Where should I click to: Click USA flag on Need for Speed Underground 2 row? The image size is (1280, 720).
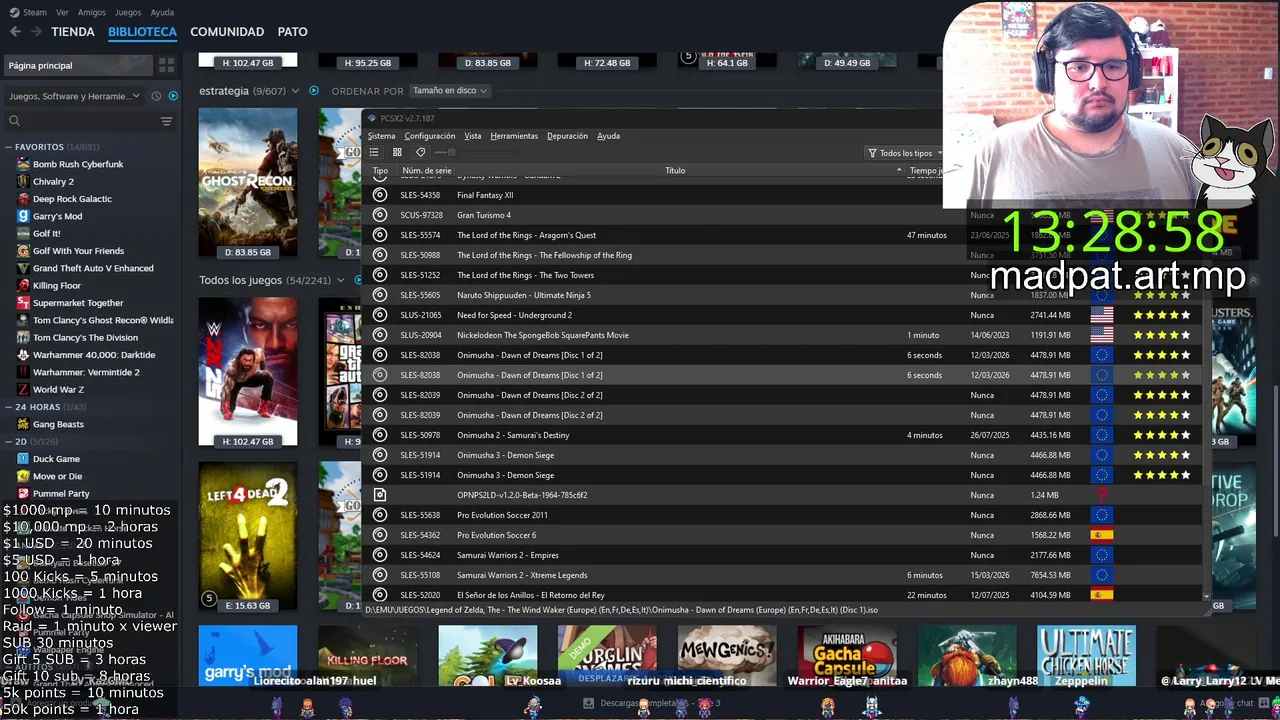tap(1101, 315)
